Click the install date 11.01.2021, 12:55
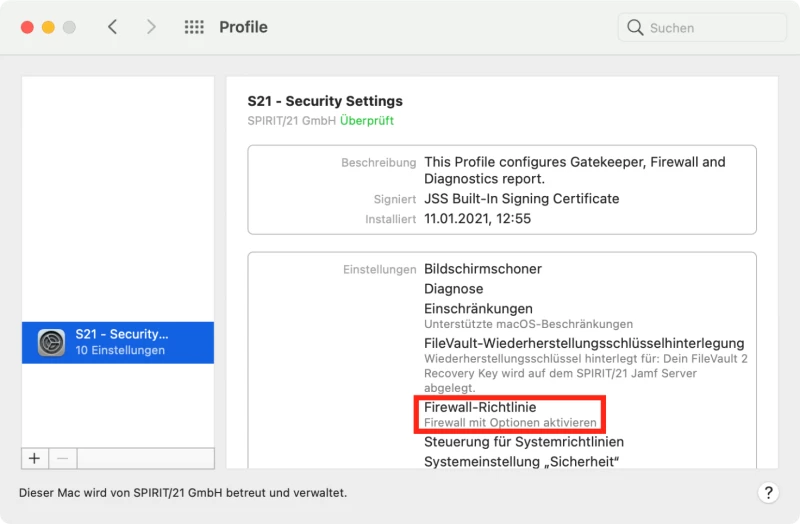 click(x=478, y=218)
